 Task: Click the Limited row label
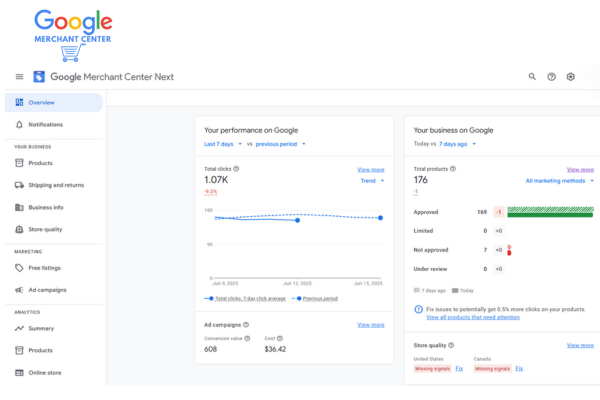(x=423, y=231)
